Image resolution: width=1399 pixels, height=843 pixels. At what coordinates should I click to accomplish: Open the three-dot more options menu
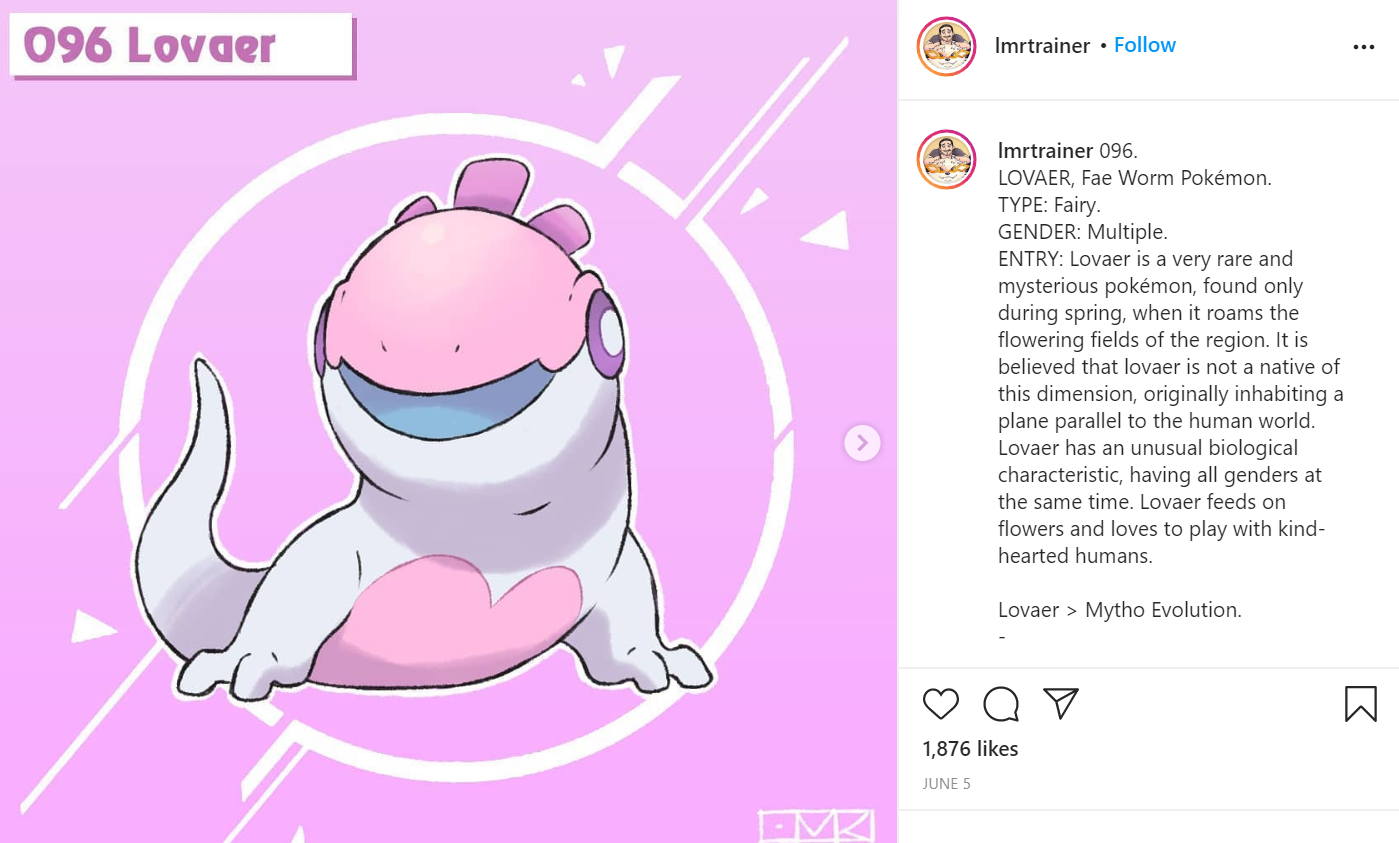(1364, 47)
